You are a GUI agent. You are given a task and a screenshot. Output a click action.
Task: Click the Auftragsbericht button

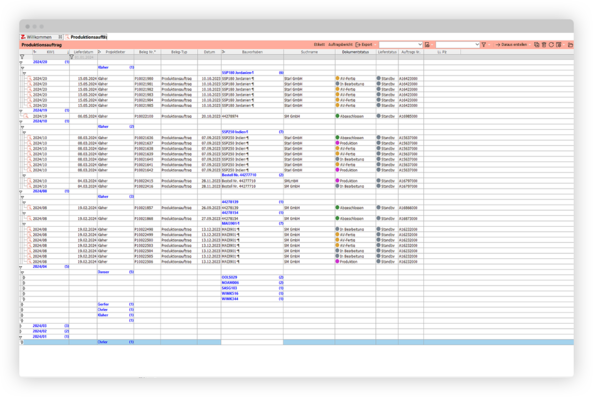click(x=340, y=45)
